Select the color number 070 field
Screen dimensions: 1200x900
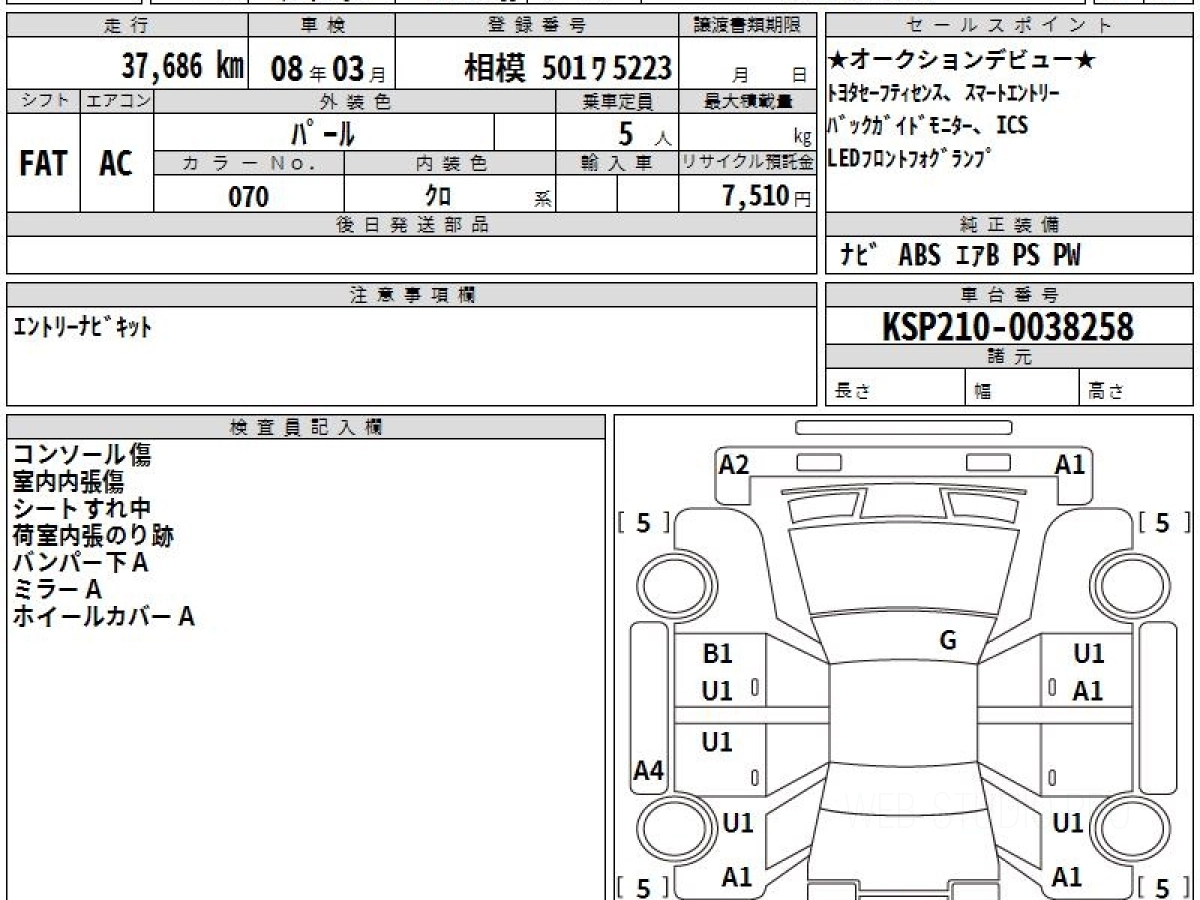point(249,196)
